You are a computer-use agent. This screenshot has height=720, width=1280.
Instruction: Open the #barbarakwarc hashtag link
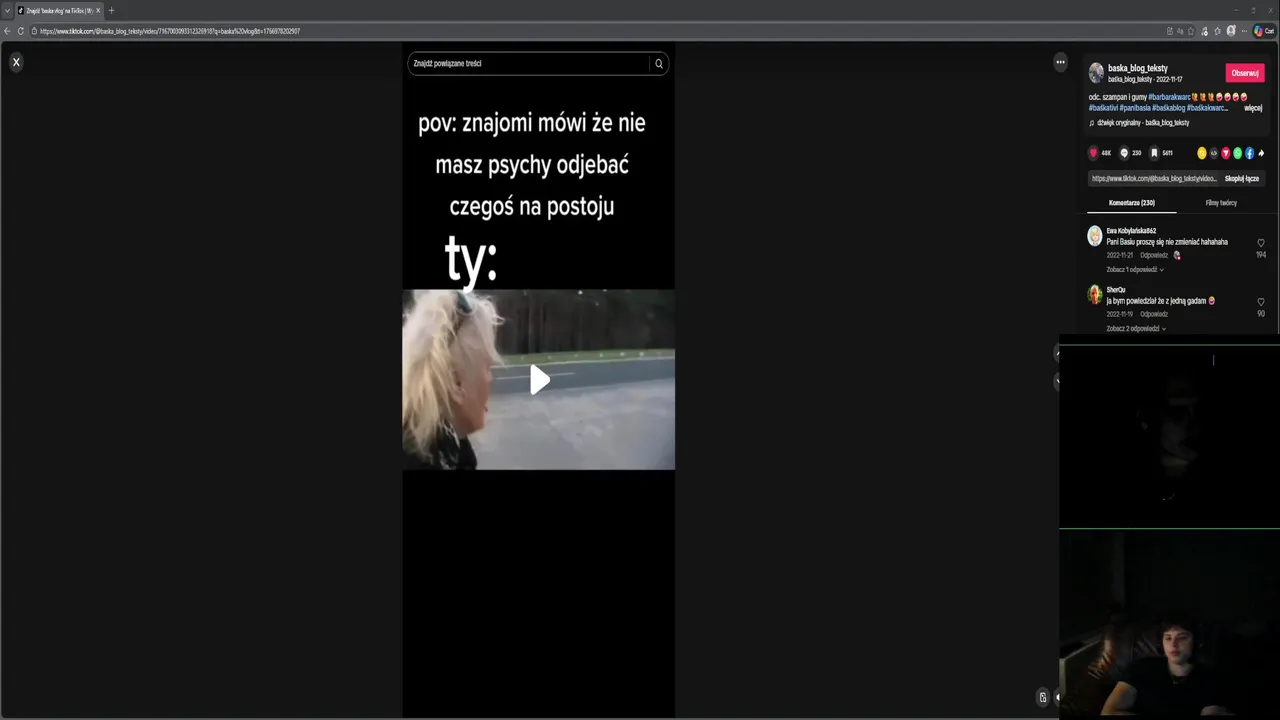(x=1169, y=97)
